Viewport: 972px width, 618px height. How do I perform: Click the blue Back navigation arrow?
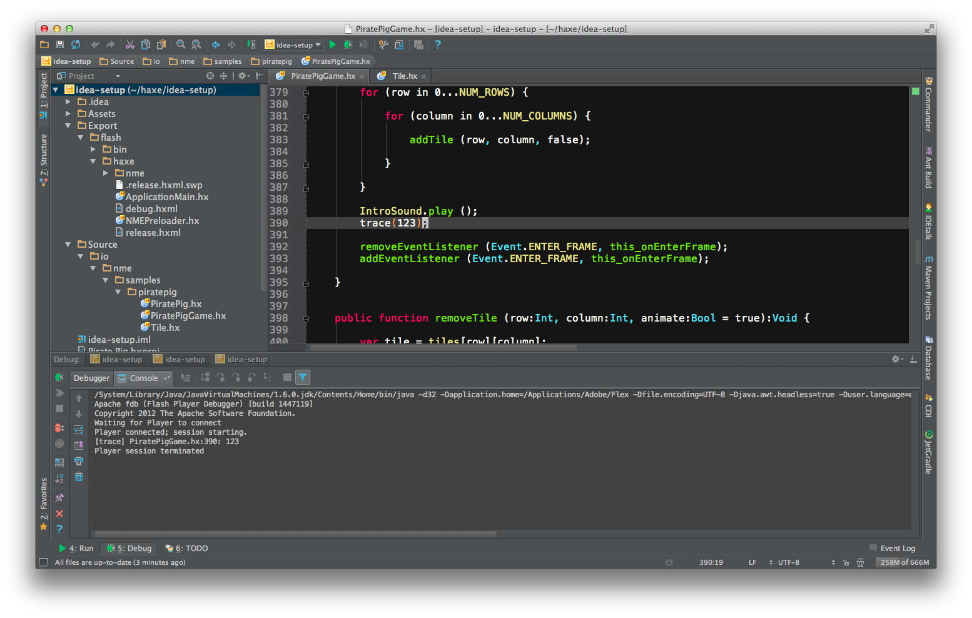[x=216, y=45]
